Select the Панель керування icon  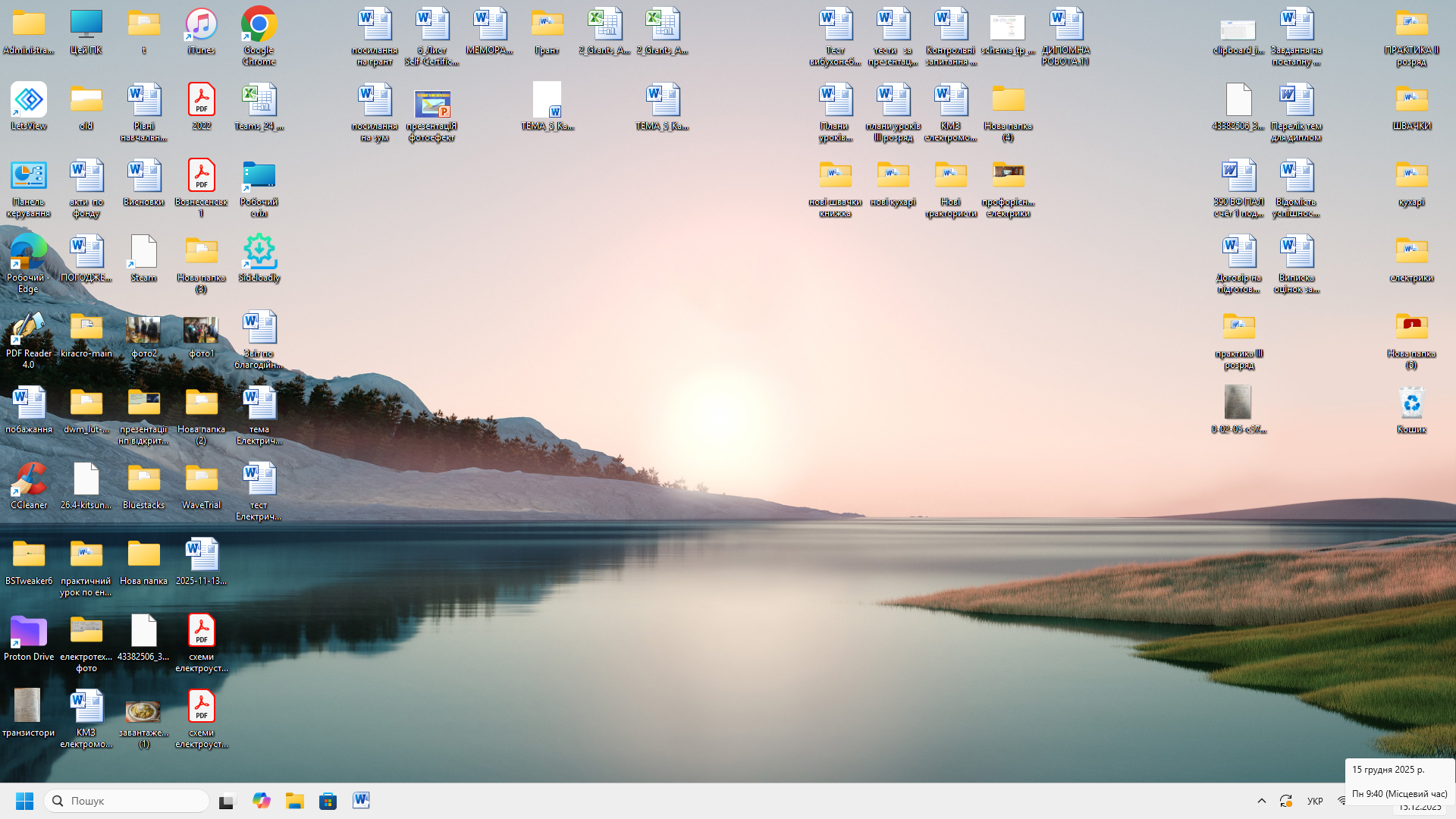click(x=29, y=188)
